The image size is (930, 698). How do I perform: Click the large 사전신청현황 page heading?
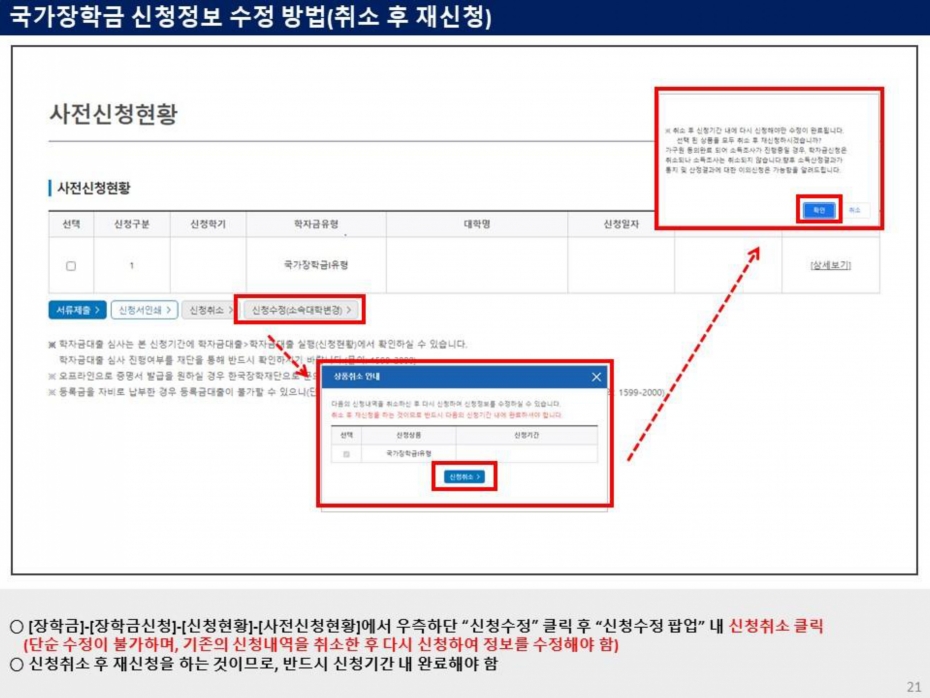tap(114, 114)
